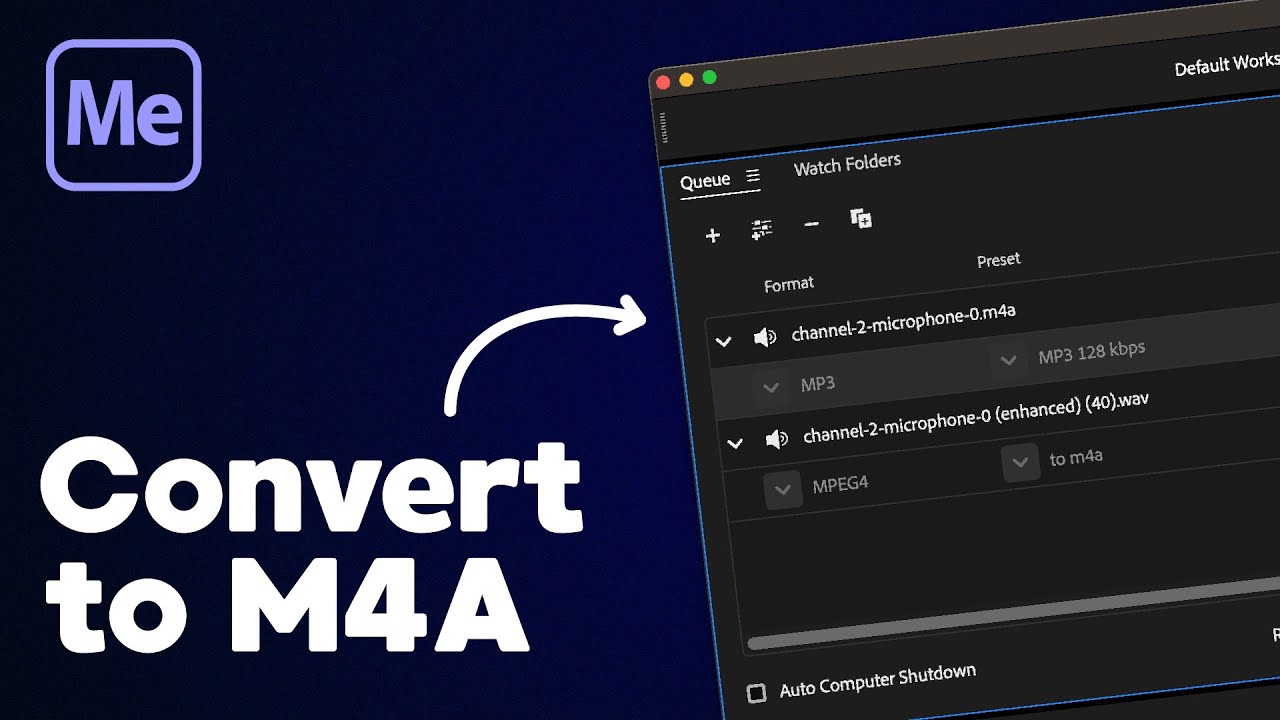Enable Auto Computer Shutdown checkbox
The width and height of the screenshot is (1280, 720).
[x=757, y=692]
